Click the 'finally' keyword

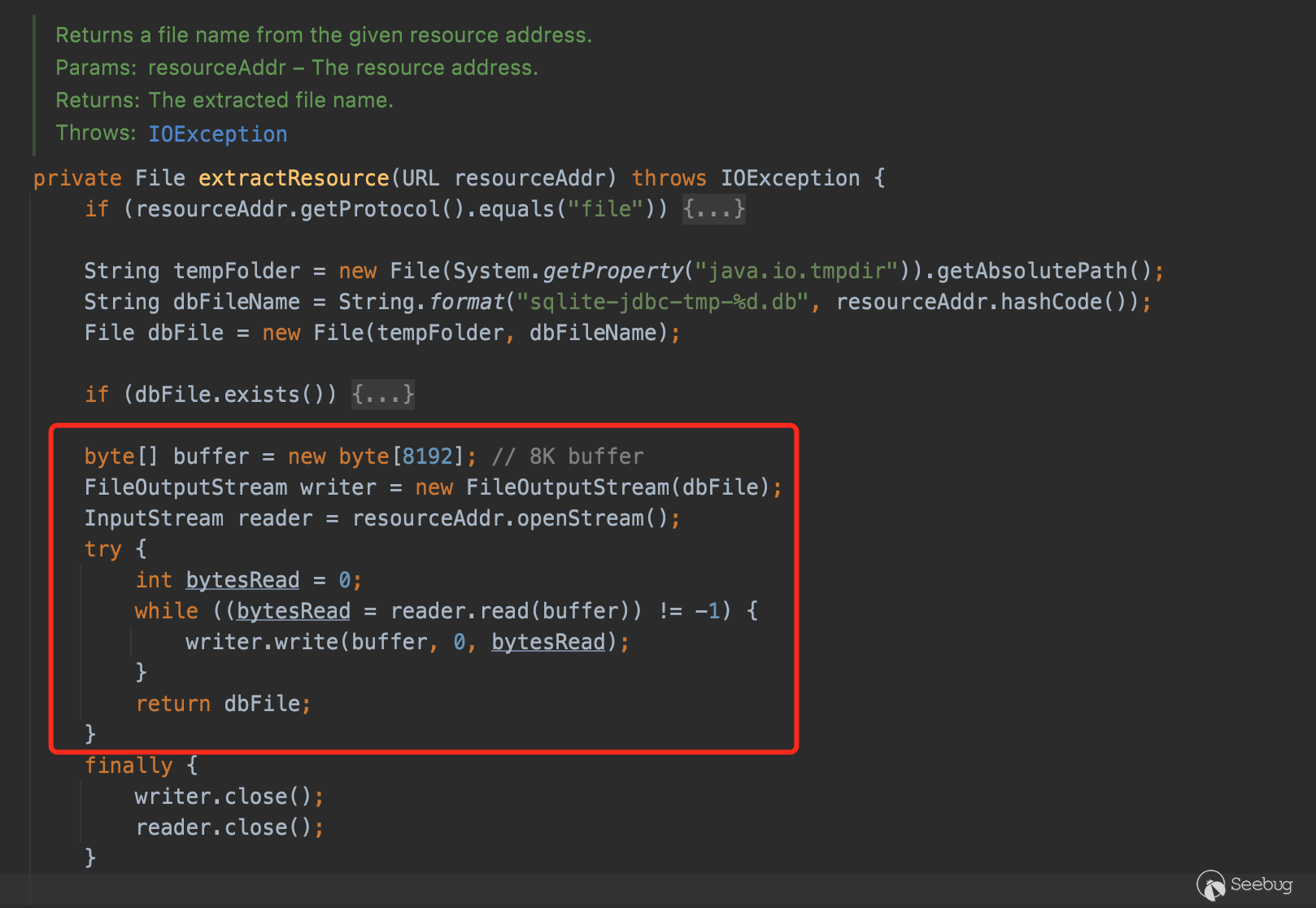129,766
